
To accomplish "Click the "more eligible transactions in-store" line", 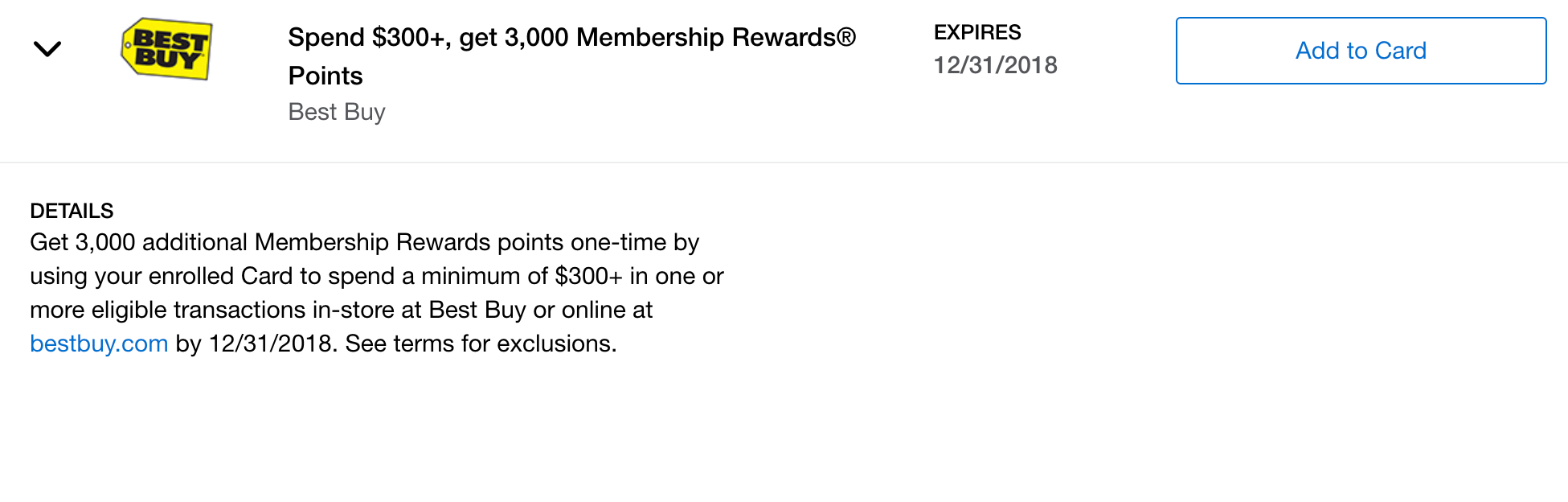I will 225,310.
